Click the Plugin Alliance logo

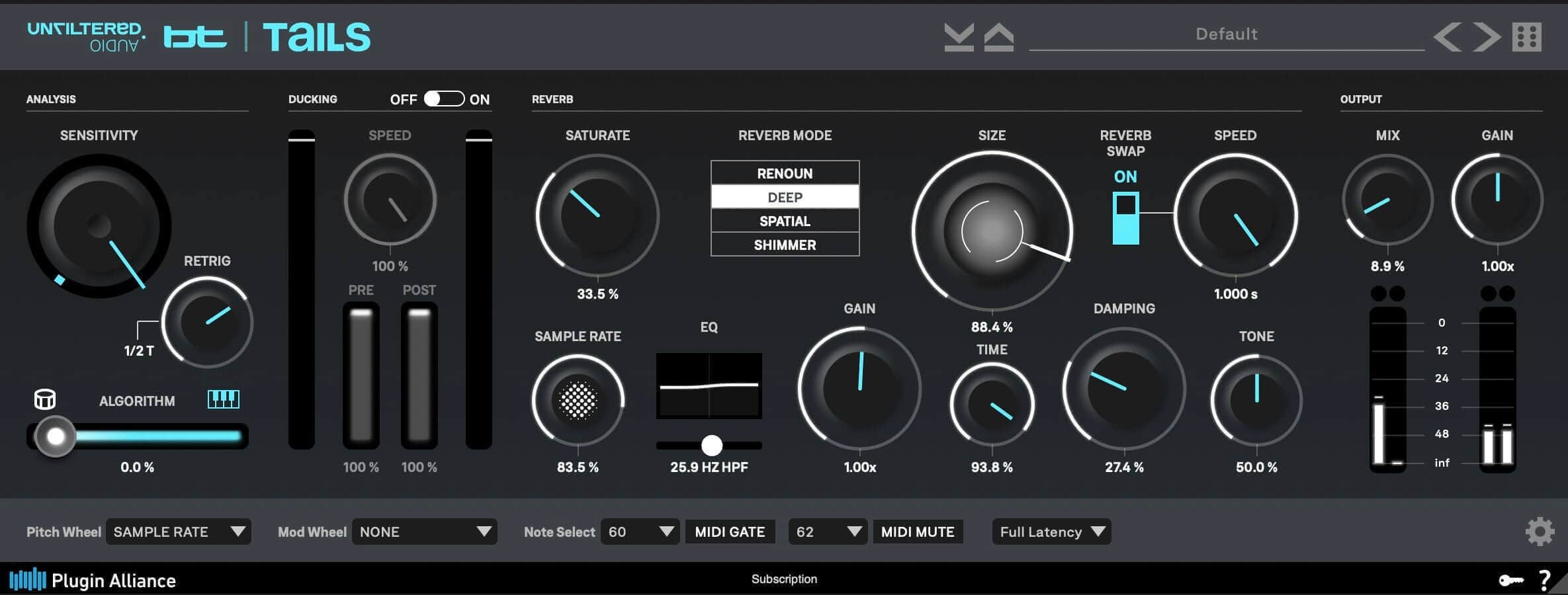click(x=93, y=580)
